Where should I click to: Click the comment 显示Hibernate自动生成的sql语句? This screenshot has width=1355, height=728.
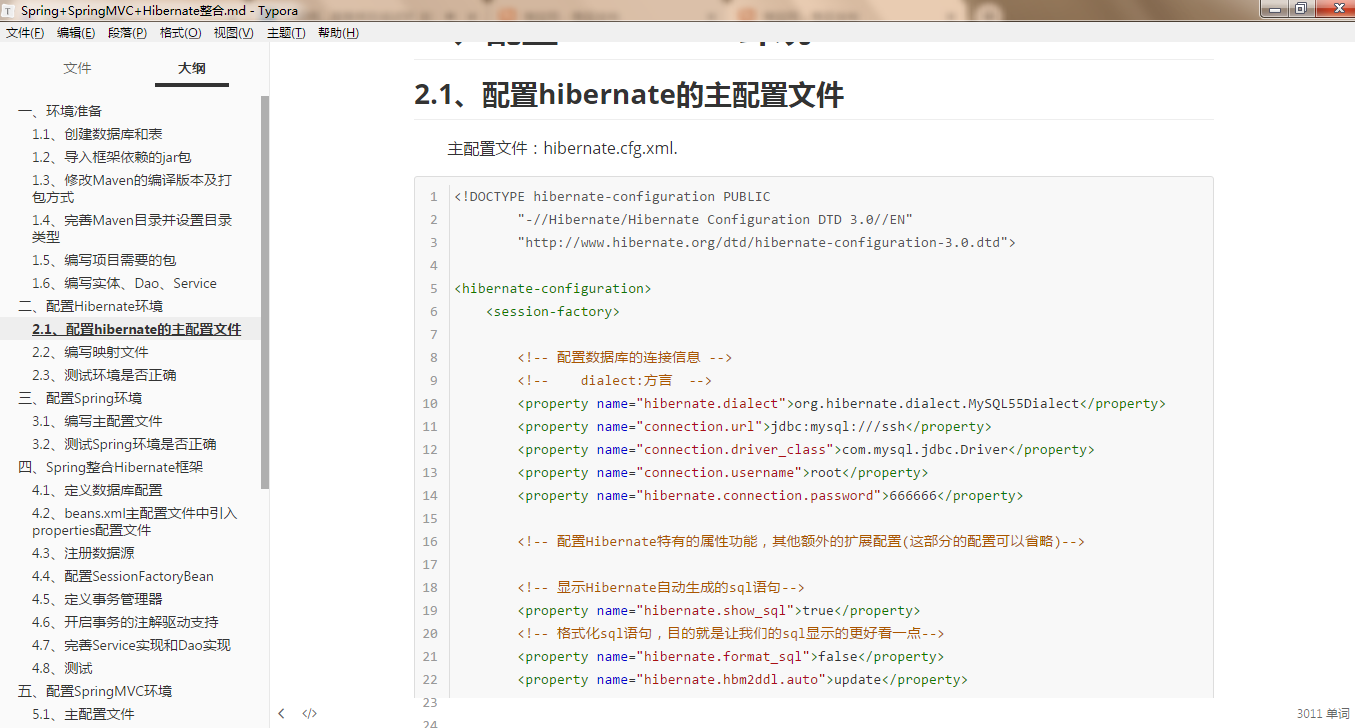(661, 588)
